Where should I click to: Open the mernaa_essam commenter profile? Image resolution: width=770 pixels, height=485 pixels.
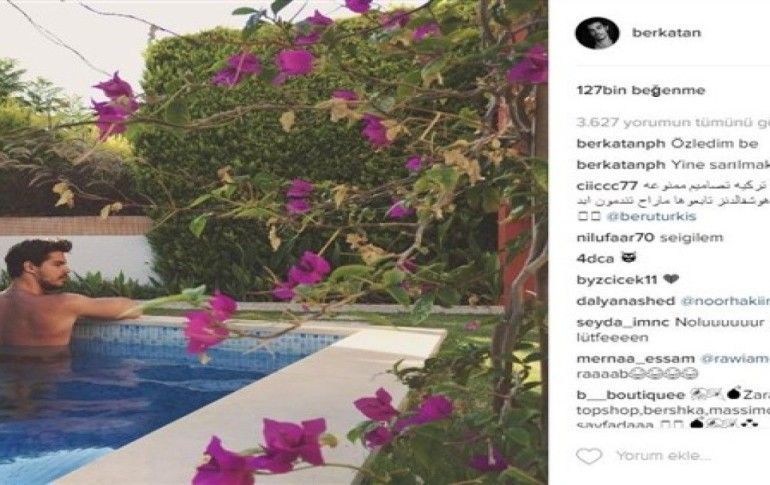635,359
